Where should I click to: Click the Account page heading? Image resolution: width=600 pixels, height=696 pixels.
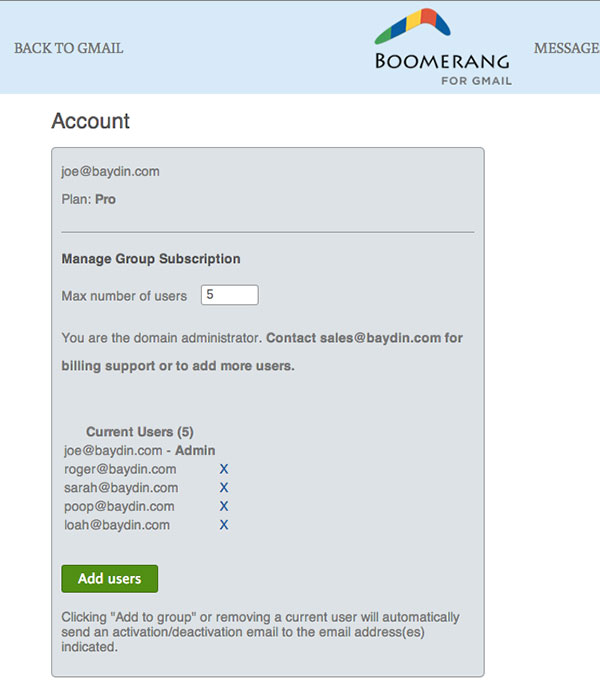coord(91,121)
